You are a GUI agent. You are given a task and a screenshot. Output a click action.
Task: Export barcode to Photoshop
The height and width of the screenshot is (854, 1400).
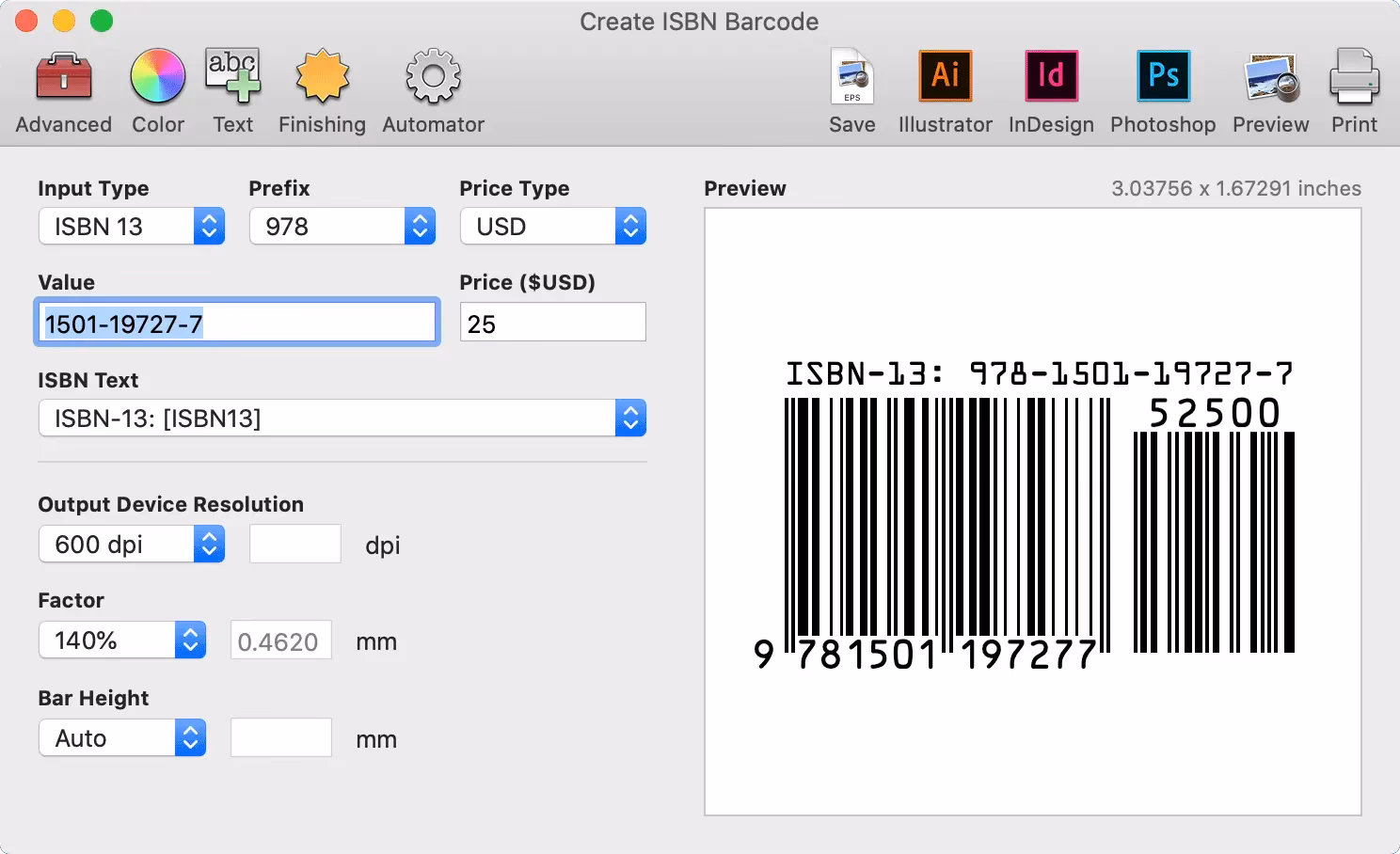point(1162,89)
